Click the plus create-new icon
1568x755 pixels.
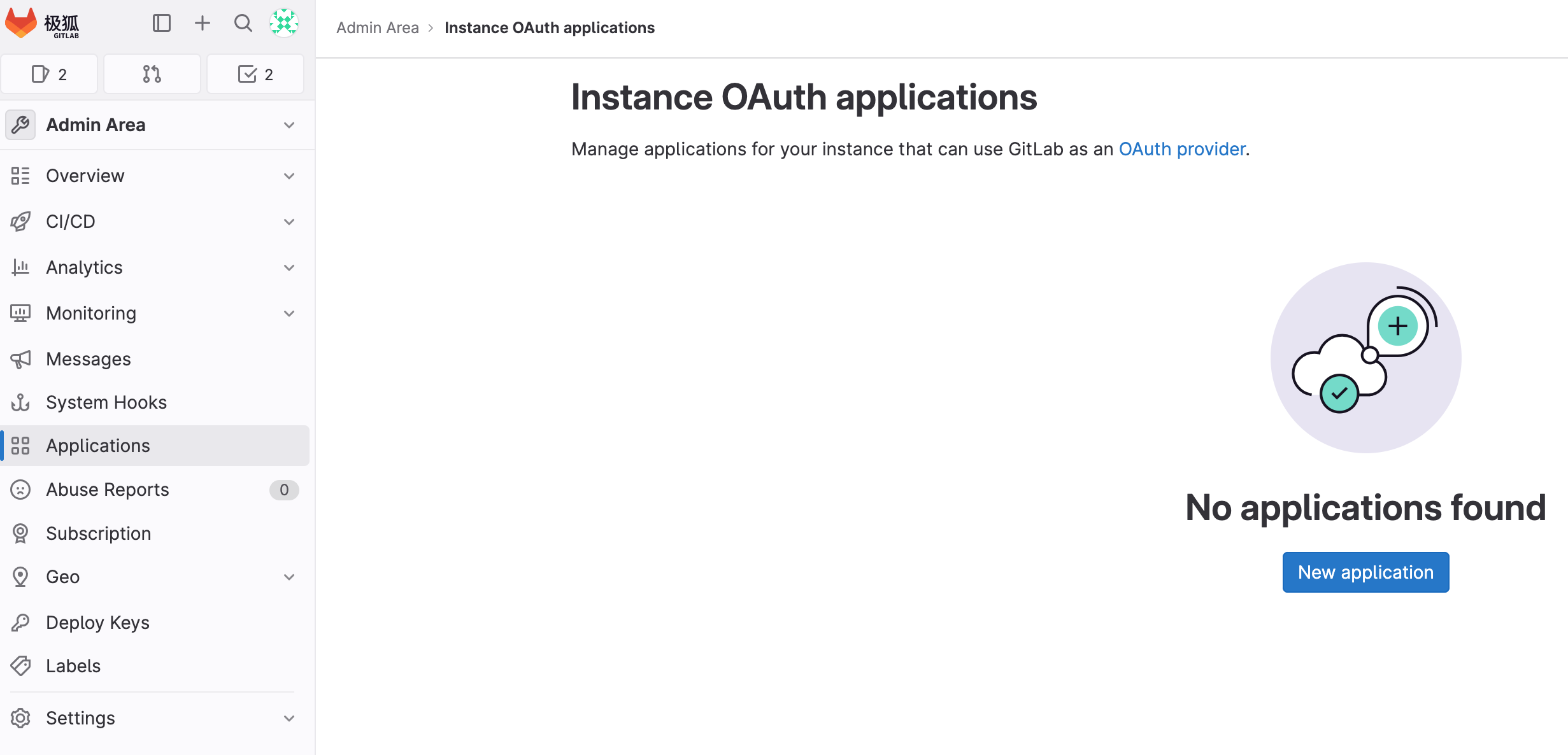[x=202, y=24]
